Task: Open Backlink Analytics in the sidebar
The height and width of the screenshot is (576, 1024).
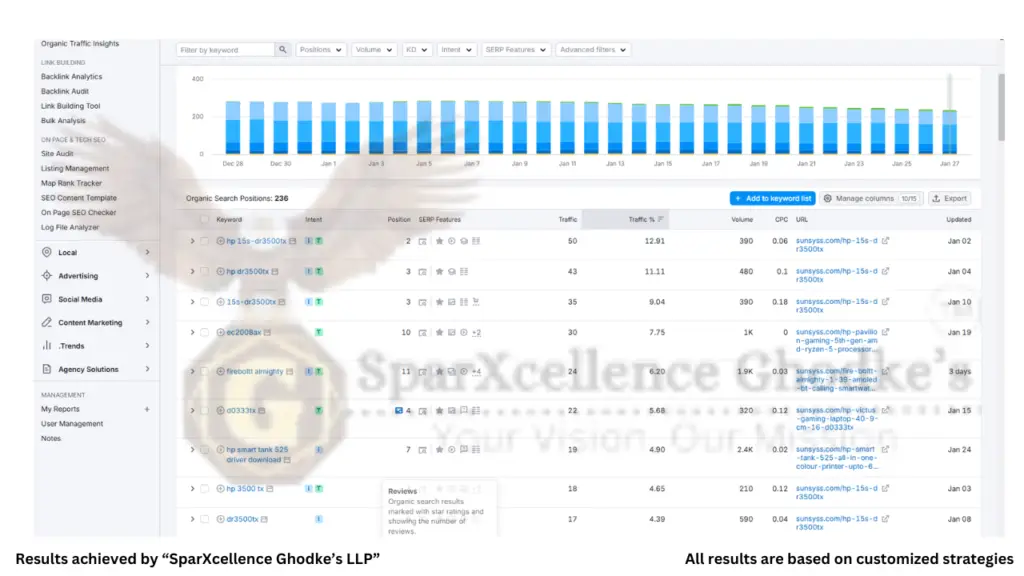Action: pos(72,76)
